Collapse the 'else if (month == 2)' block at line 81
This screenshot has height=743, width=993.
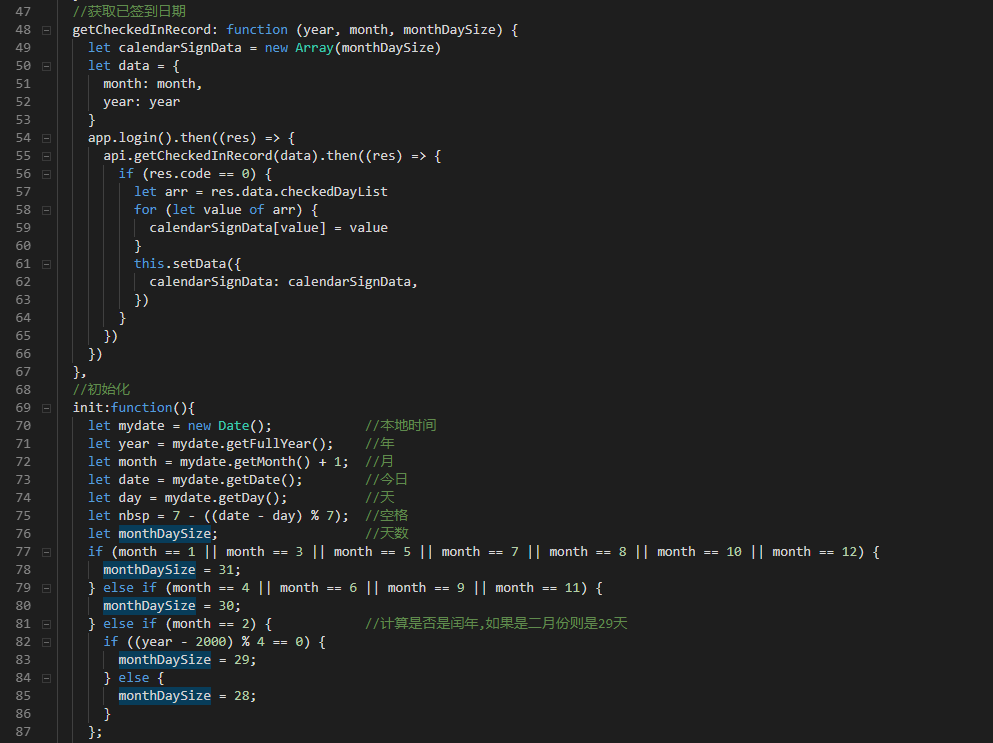(46, 624)
